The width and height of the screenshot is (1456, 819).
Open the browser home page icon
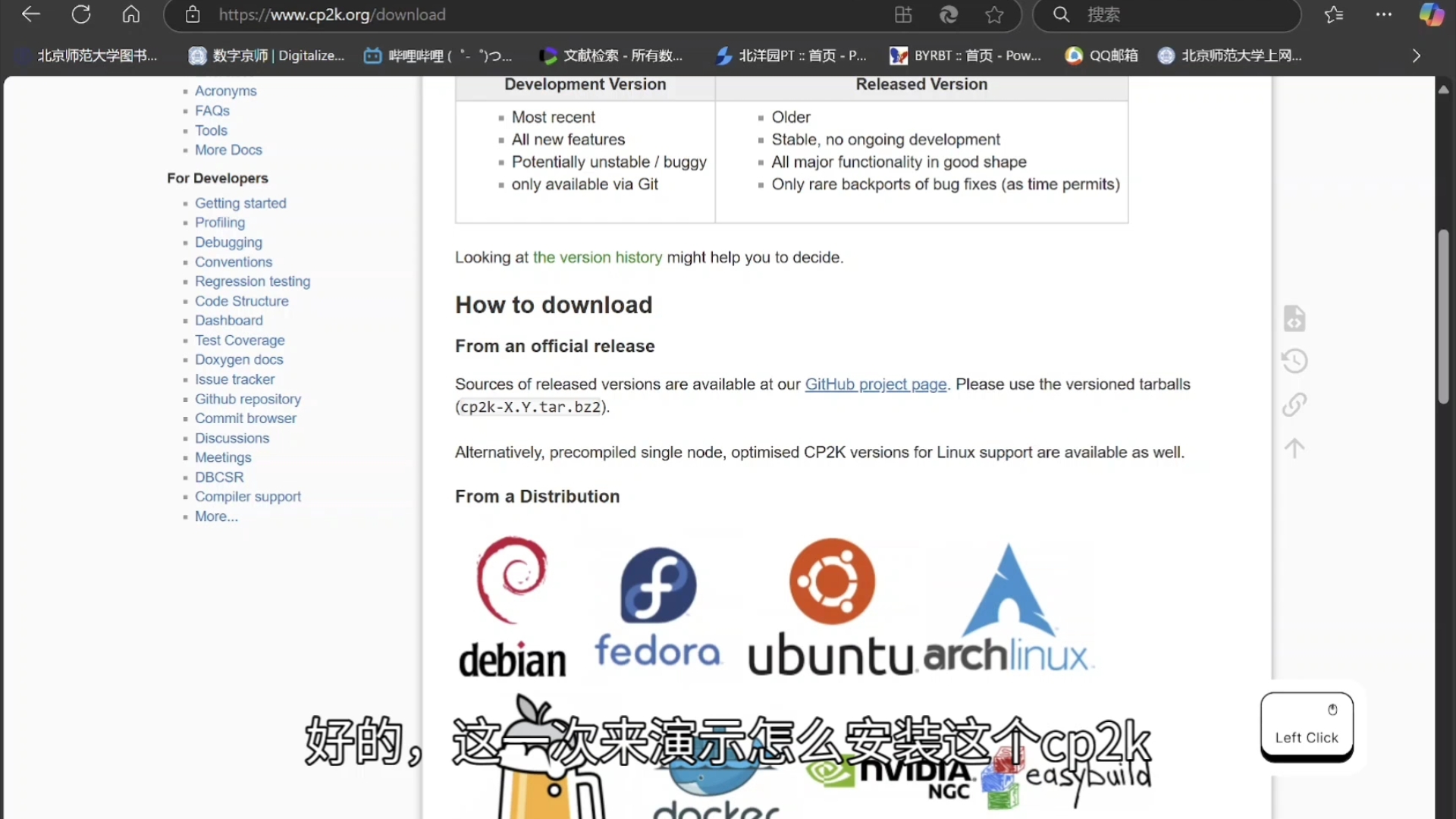tap(131, 14)
